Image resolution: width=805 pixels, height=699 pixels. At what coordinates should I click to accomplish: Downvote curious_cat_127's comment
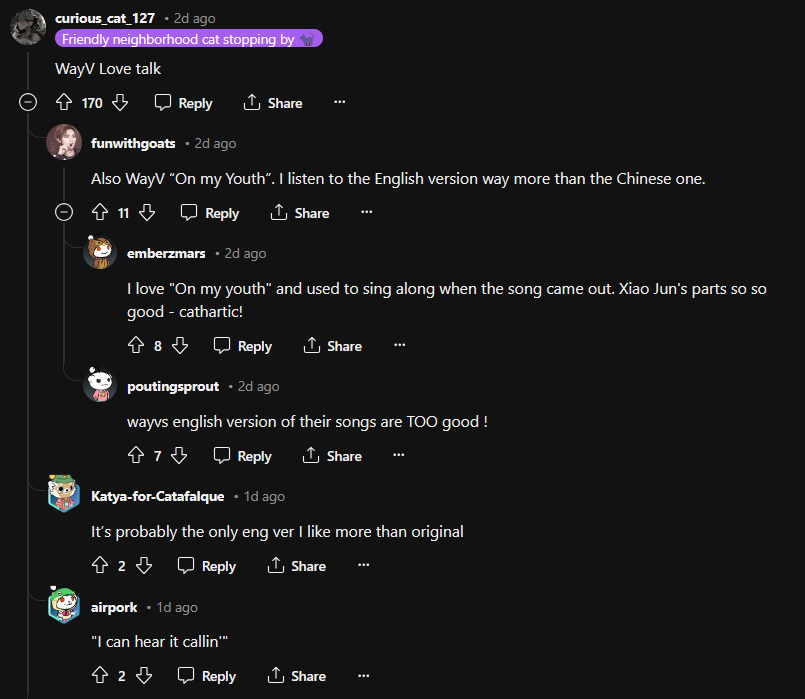coord(120,103)
